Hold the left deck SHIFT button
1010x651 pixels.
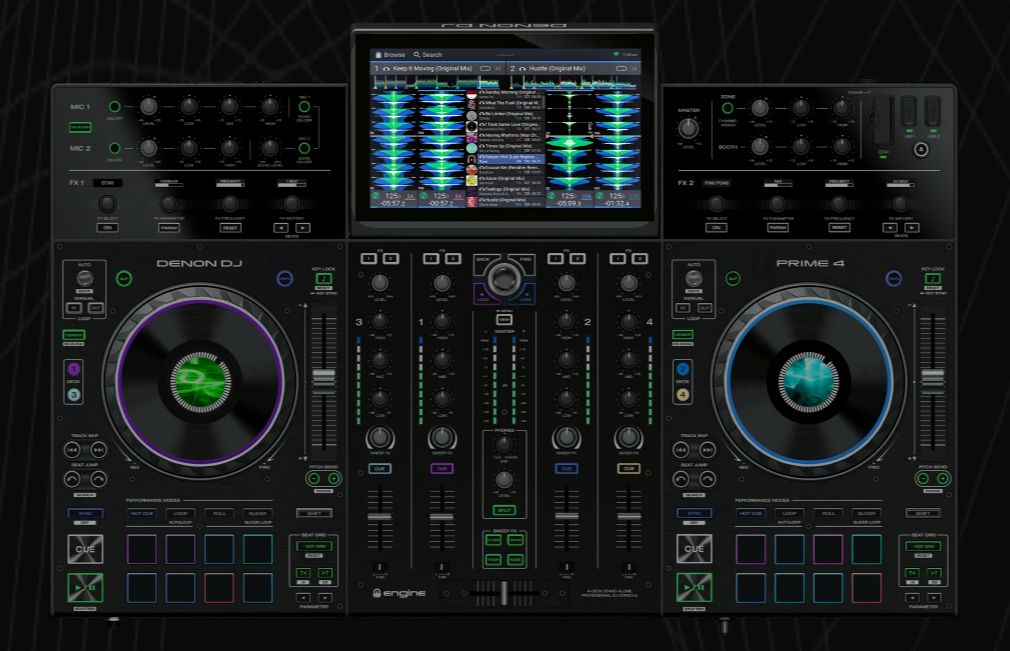pyautogui.click(x=314, y=513)
